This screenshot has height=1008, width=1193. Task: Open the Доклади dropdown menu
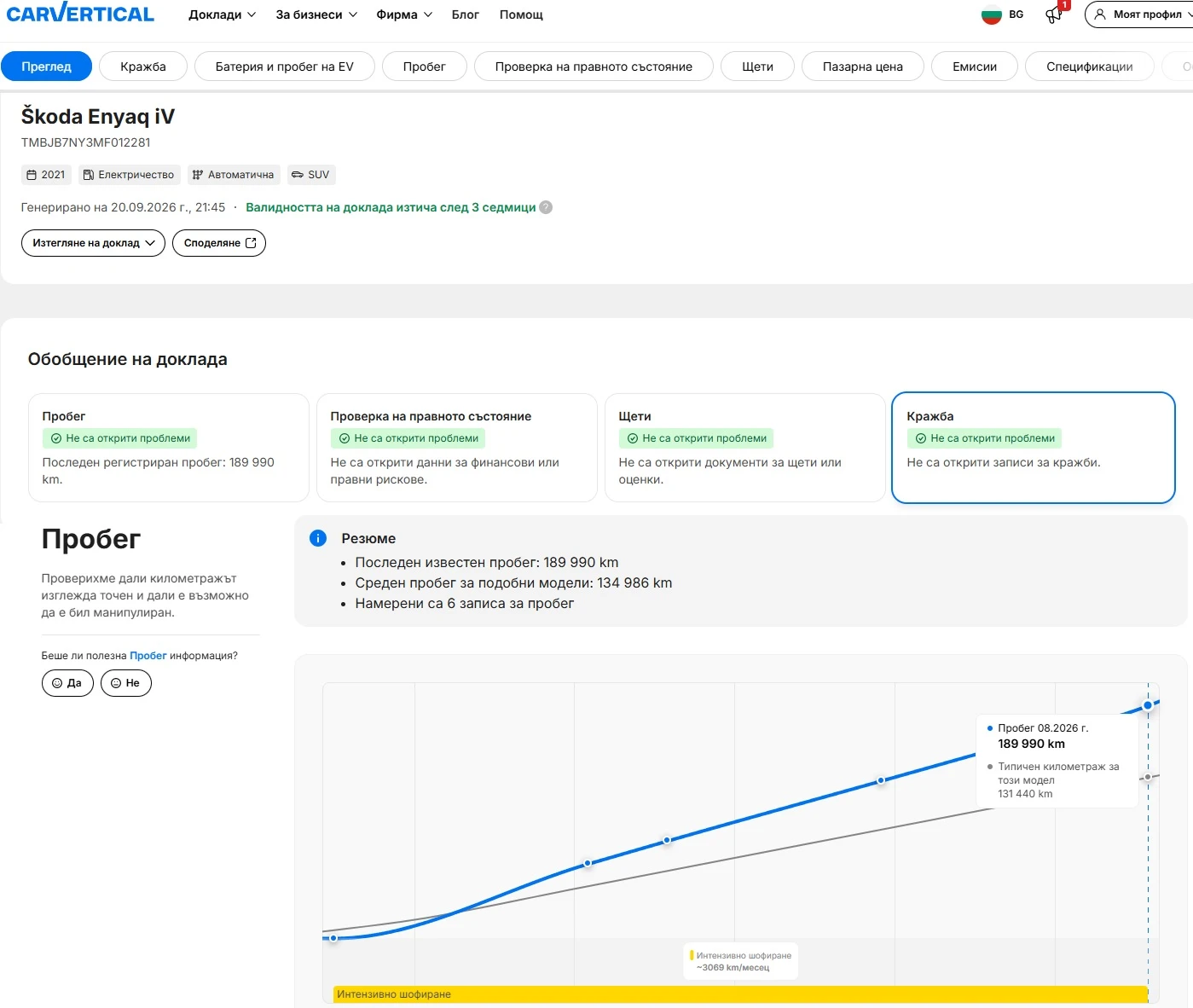222,14
